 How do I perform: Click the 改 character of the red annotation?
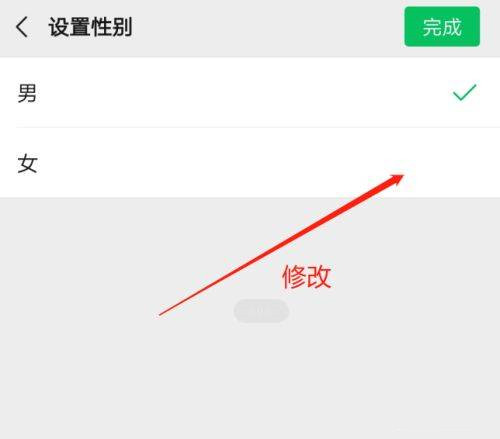point(319,276)
